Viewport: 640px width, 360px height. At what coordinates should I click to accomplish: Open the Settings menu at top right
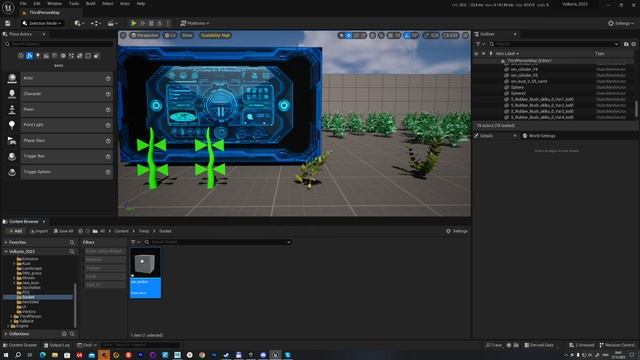(x=621, y=23)
